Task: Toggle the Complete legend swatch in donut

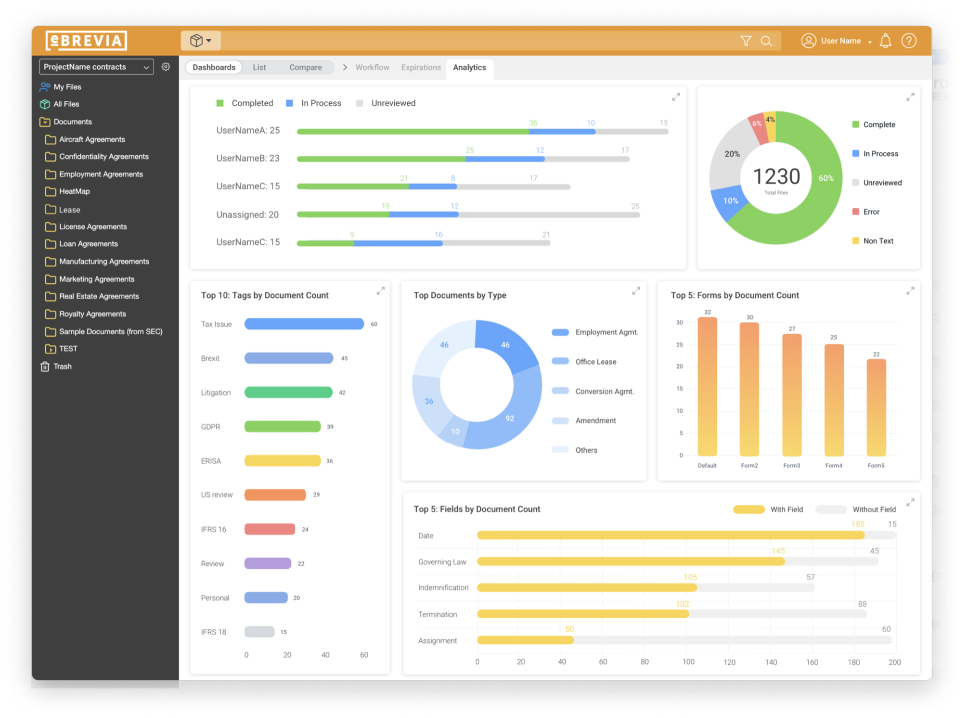Action: [x=855, y=124]
